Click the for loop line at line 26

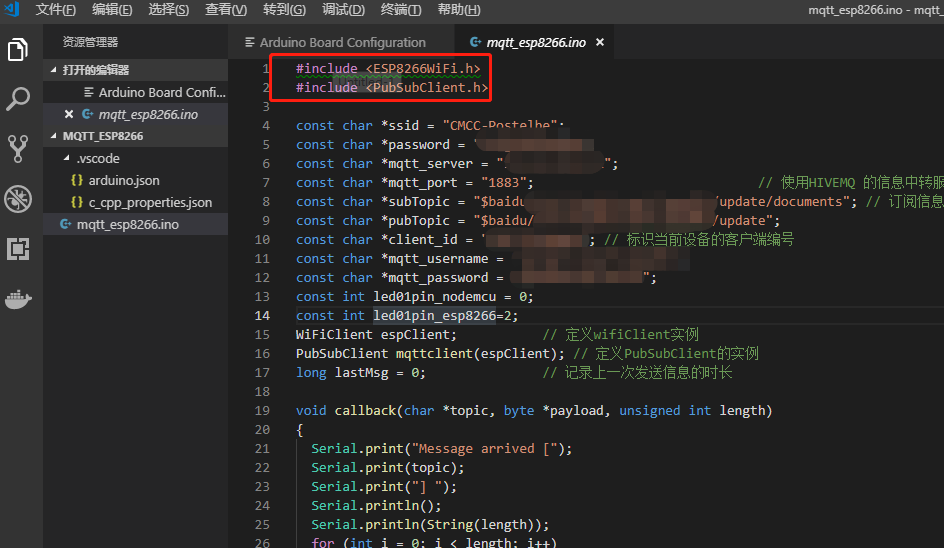pyautogui.click(x=434, y=542)
